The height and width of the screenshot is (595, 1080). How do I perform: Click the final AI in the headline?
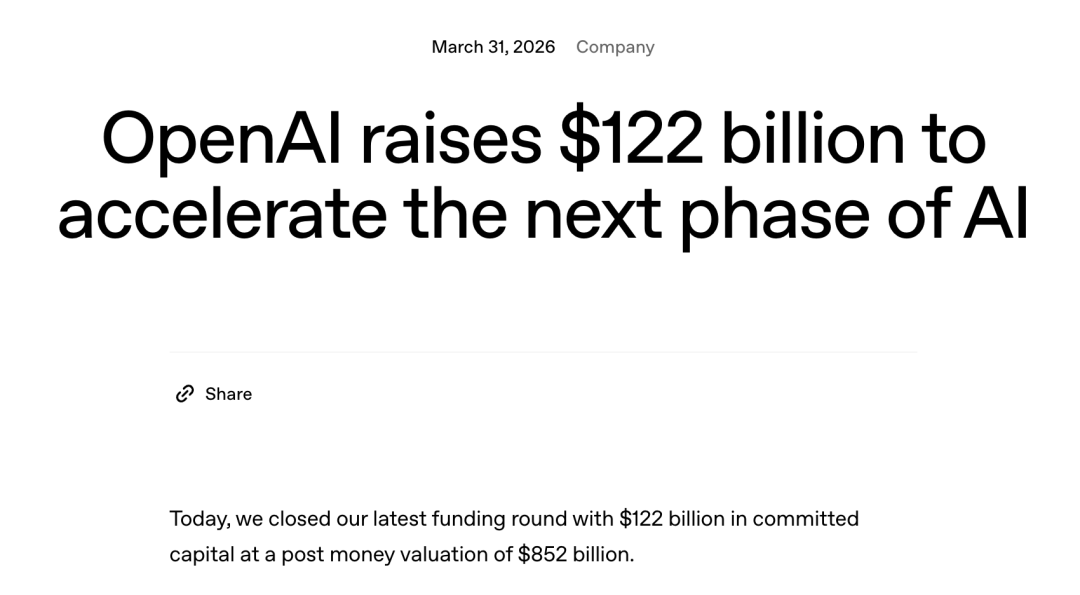tap(996, 215)
